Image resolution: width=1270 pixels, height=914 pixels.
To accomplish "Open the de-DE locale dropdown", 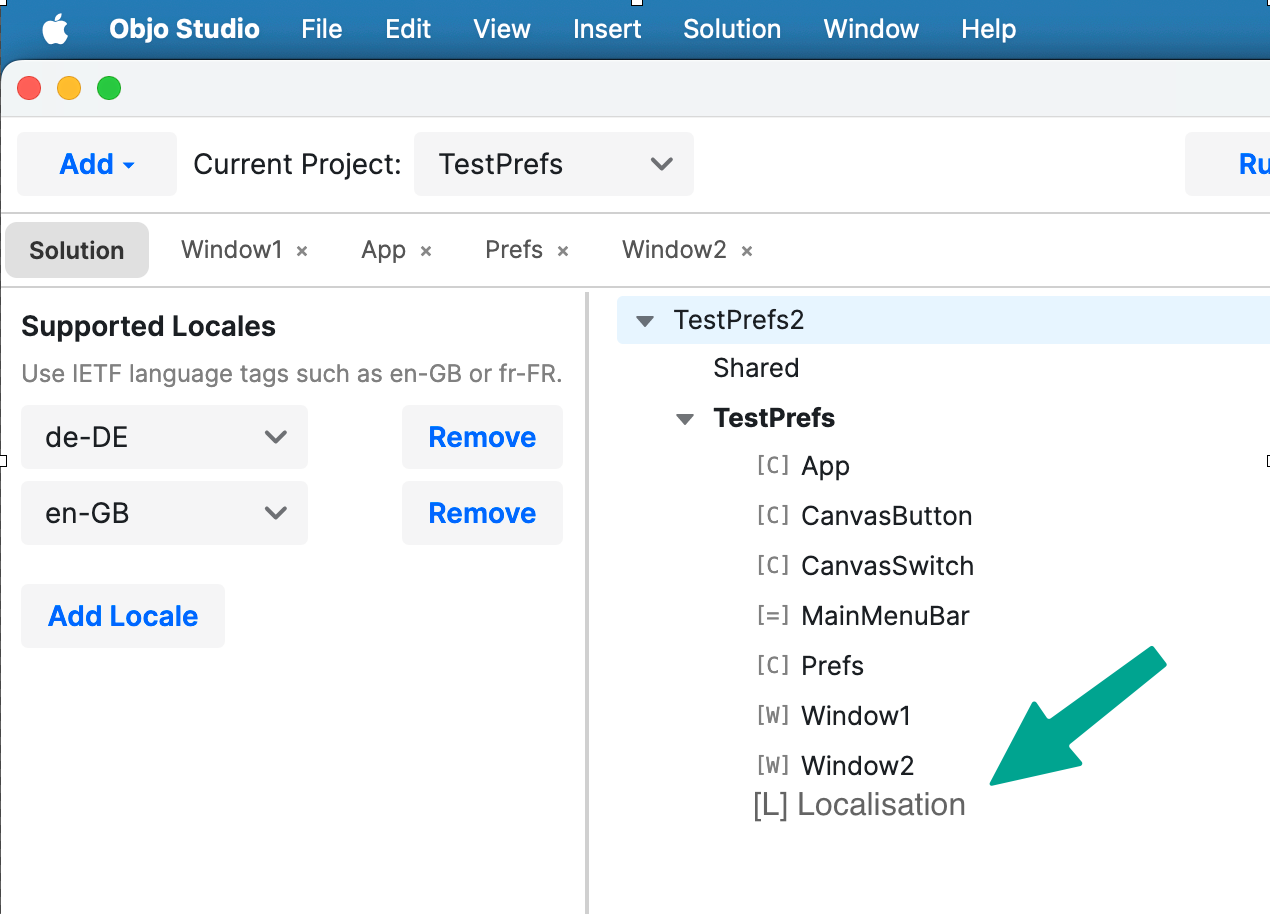I will 164,437.
